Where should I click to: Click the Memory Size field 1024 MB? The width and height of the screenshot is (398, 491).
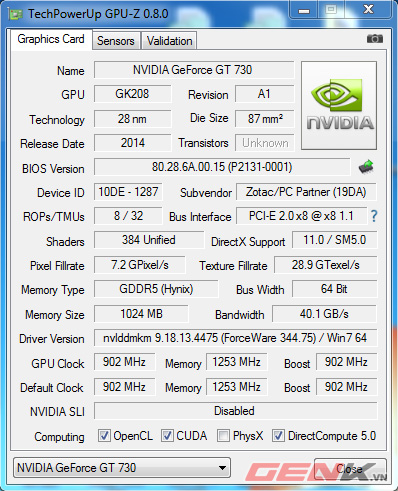click(x=141, y=314)
